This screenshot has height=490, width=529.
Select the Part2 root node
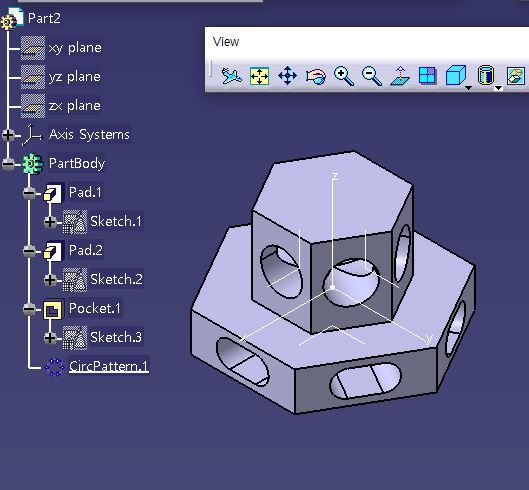44,18
